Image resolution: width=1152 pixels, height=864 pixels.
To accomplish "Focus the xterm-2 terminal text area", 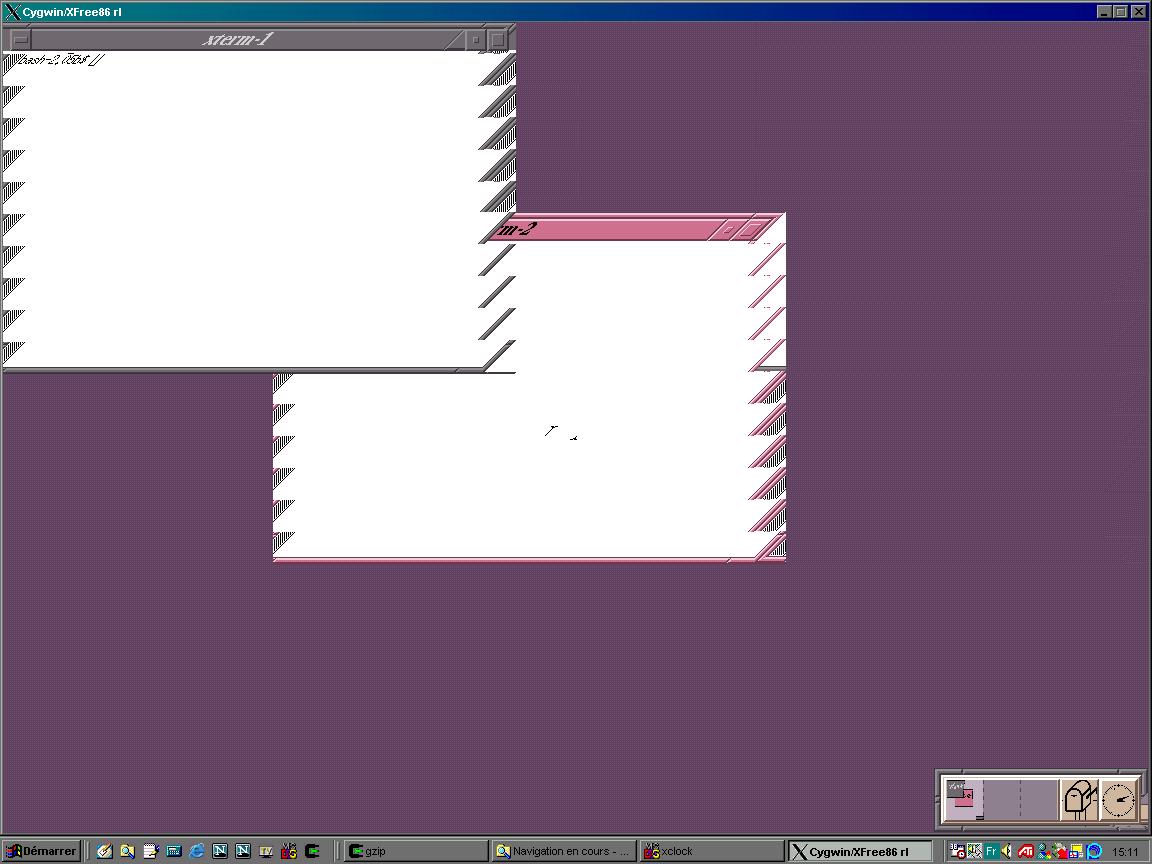I will (x=520, y=470).
